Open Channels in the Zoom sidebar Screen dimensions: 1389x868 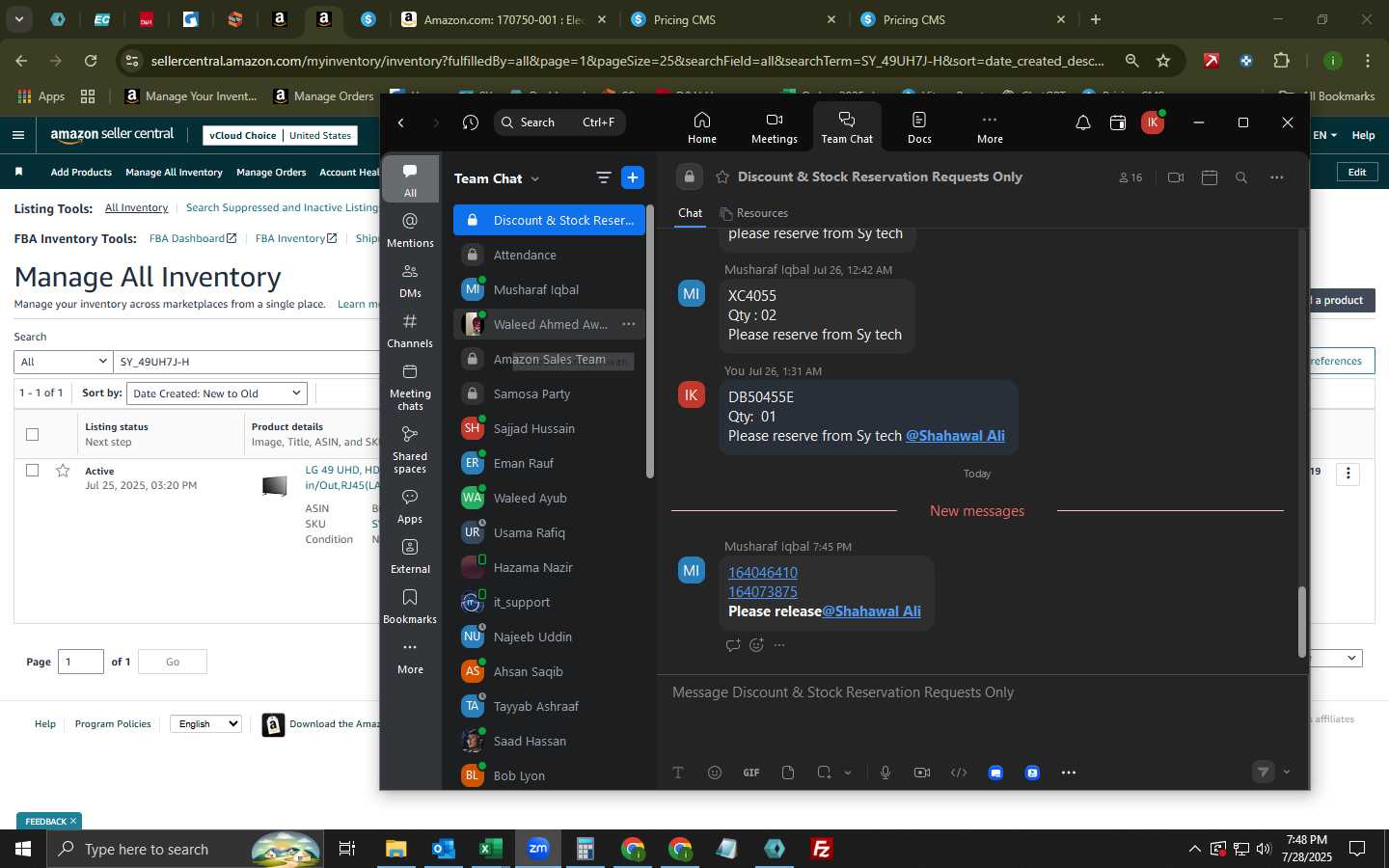410,330
